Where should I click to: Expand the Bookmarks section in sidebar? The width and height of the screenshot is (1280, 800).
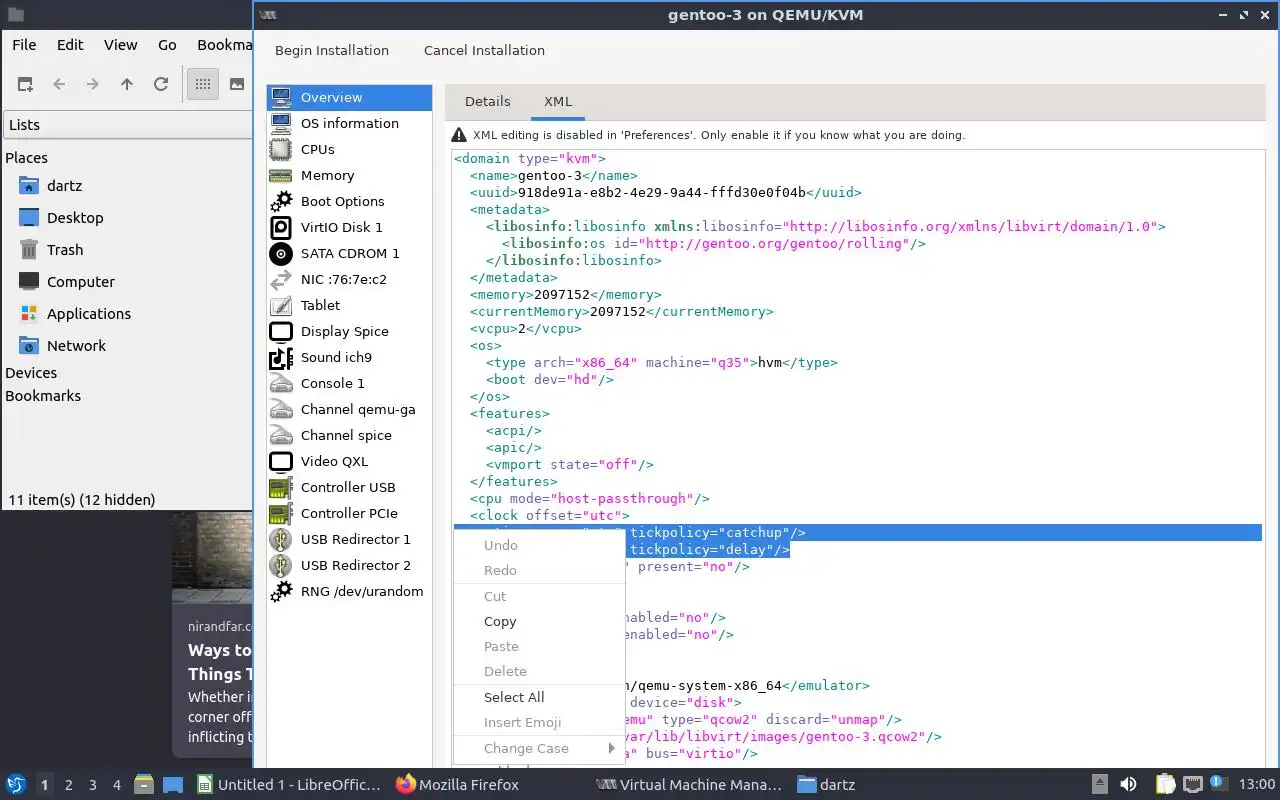point(43,396)
